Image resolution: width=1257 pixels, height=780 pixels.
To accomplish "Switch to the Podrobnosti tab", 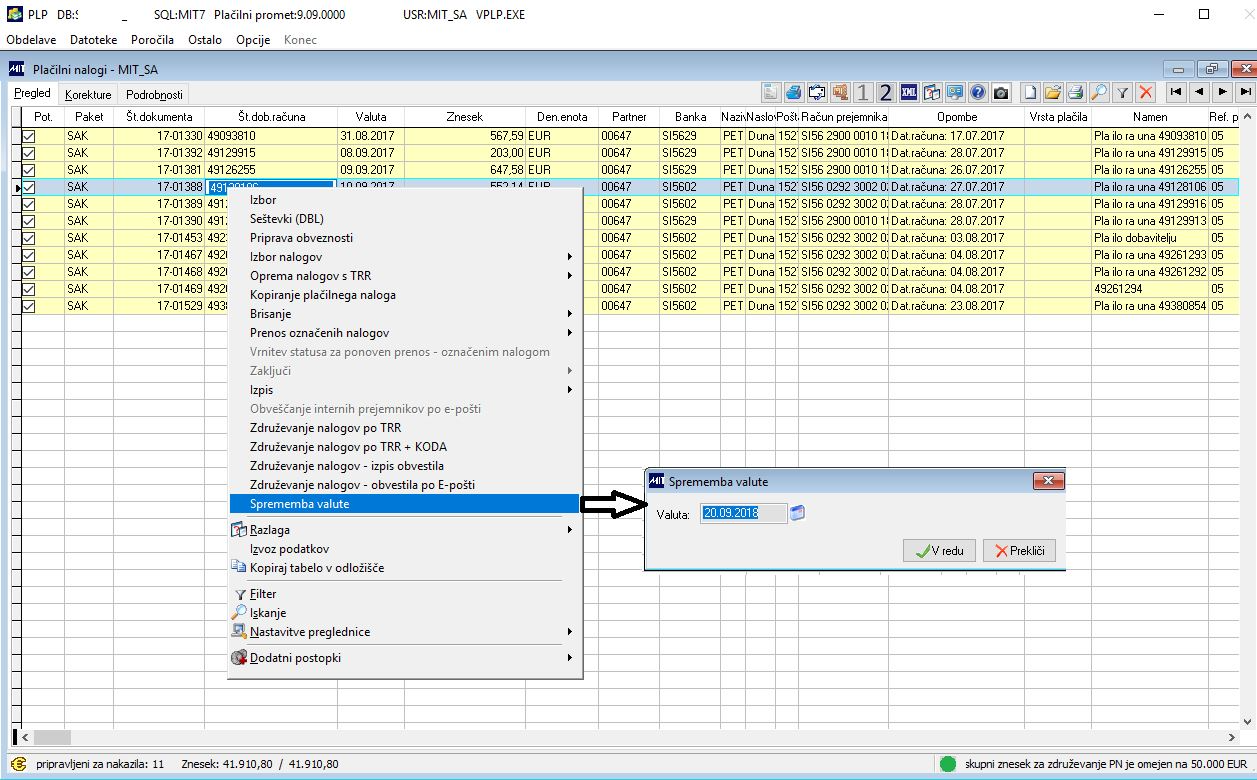I will (154, 95).
